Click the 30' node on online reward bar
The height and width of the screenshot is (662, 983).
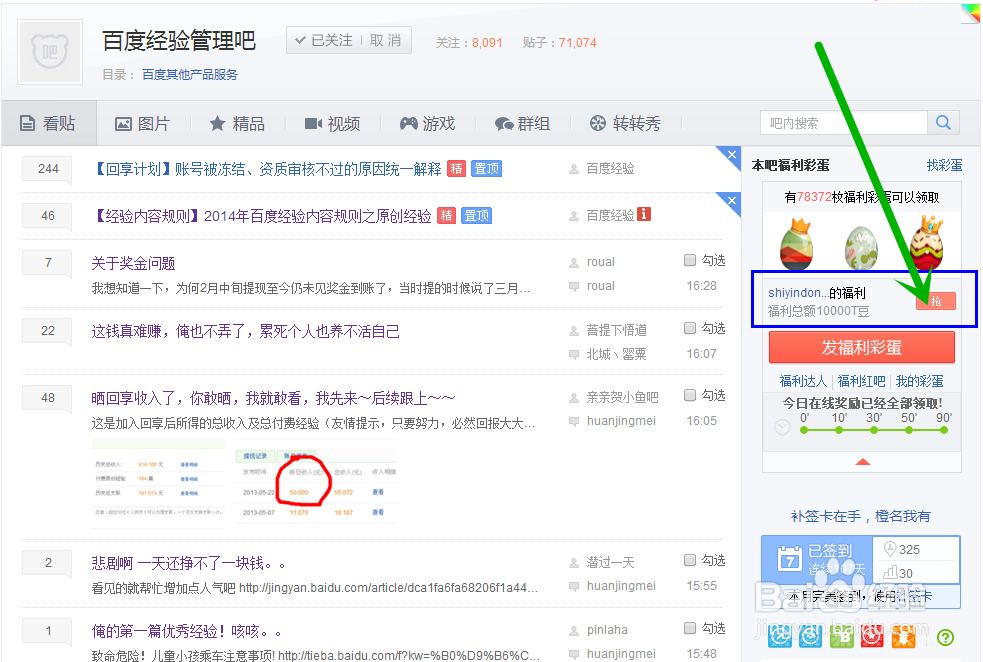(874, 430)
